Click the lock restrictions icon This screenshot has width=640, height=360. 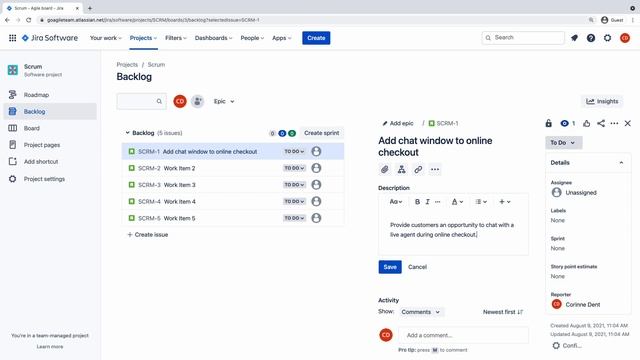pyautogui.click(x=549, y=123)
